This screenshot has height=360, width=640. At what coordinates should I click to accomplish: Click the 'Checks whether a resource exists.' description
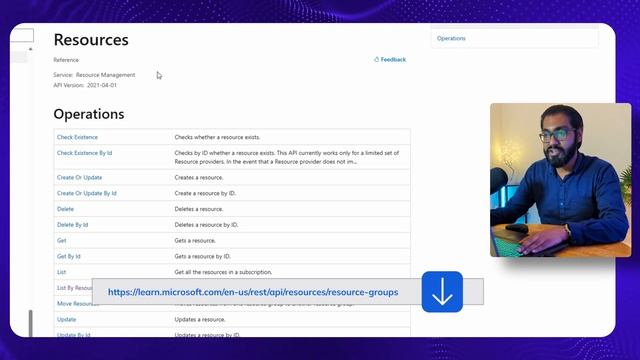[x=217, y=137]
